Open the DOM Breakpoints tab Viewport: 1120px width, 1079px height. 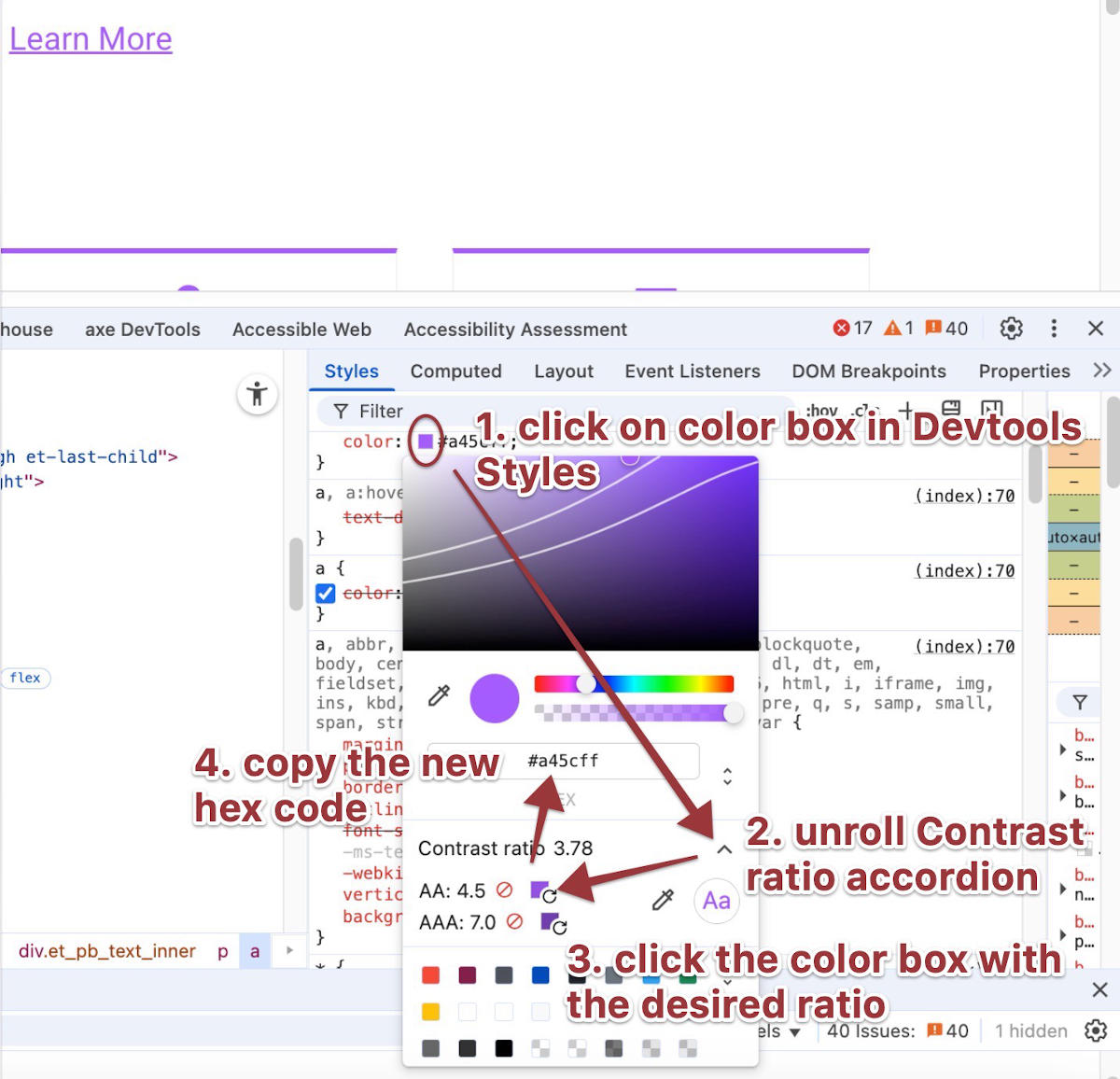point(869,371)
